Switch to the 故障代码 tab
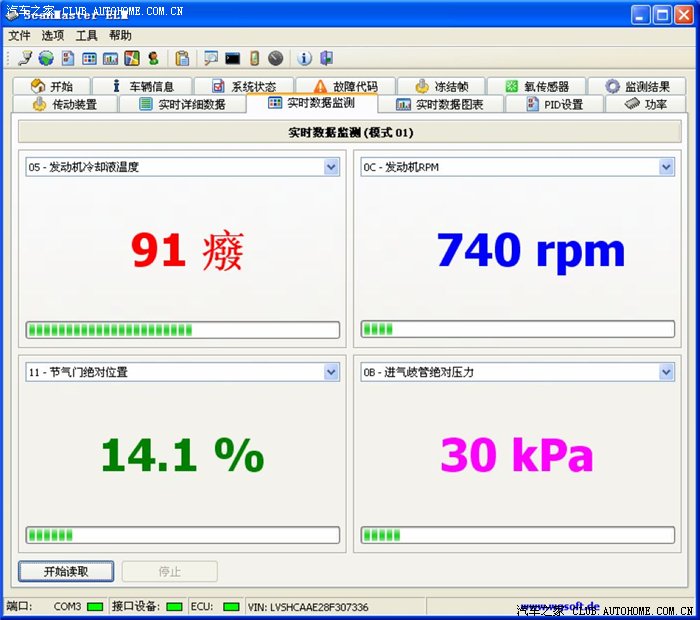700x620 pixels. (345, 87)
